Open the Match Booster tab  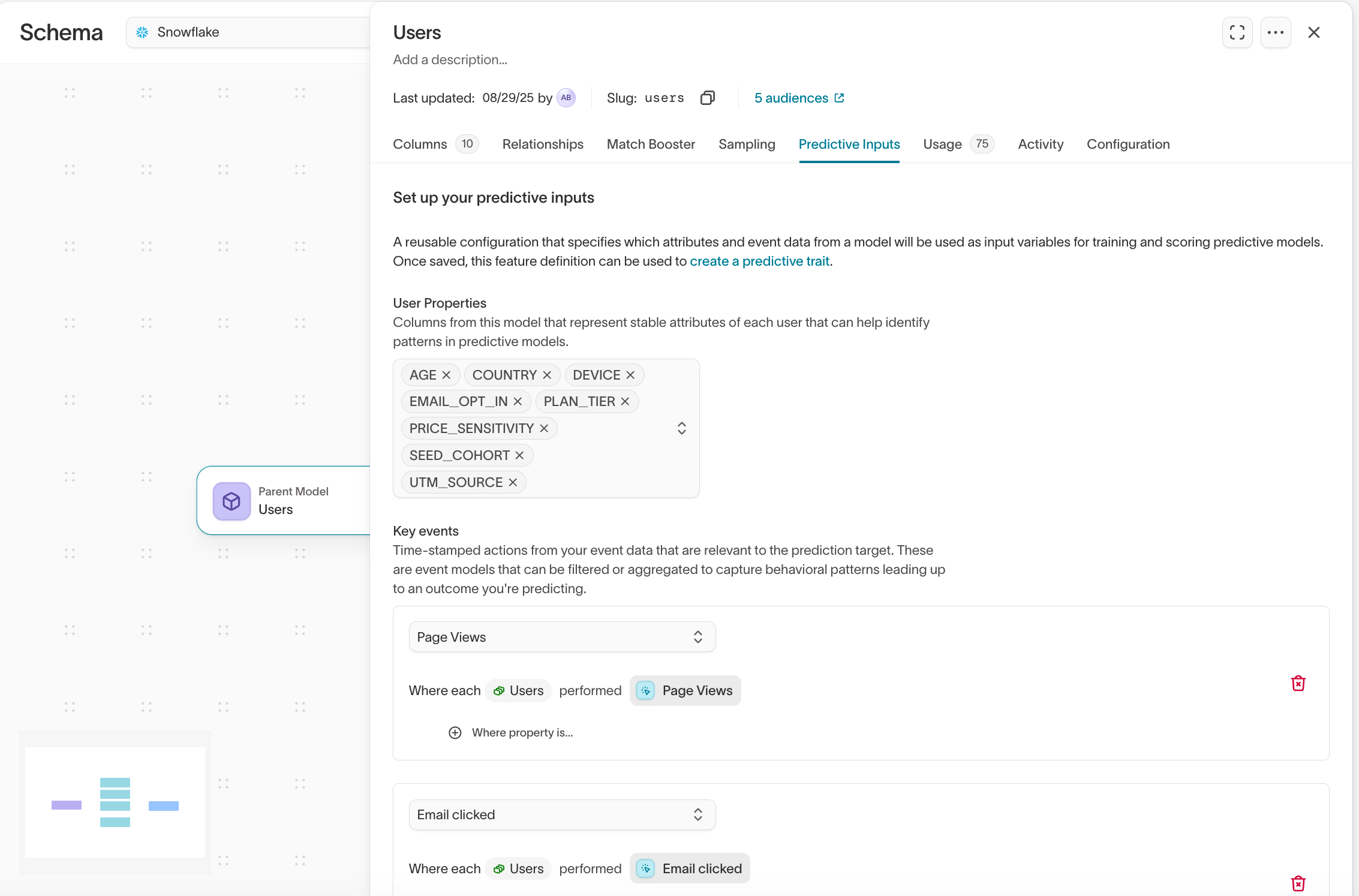click(651, 144)
